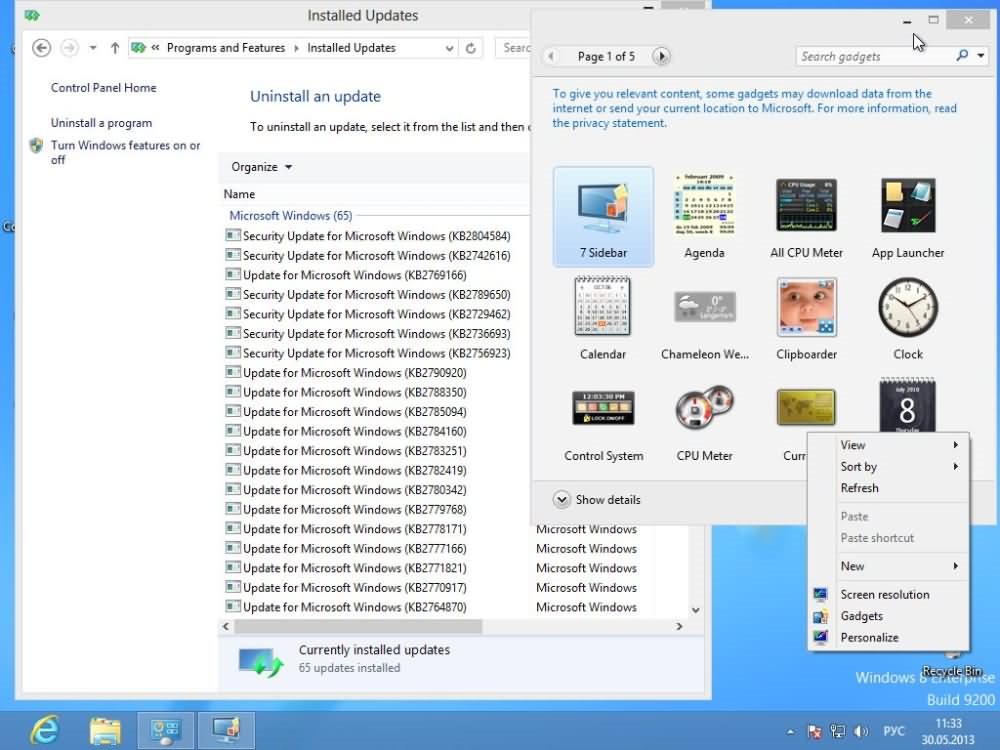The height and width of the screenshot is (750, 1000).
Task: Open the Sort by submenu
Action: tap(859, 467)
